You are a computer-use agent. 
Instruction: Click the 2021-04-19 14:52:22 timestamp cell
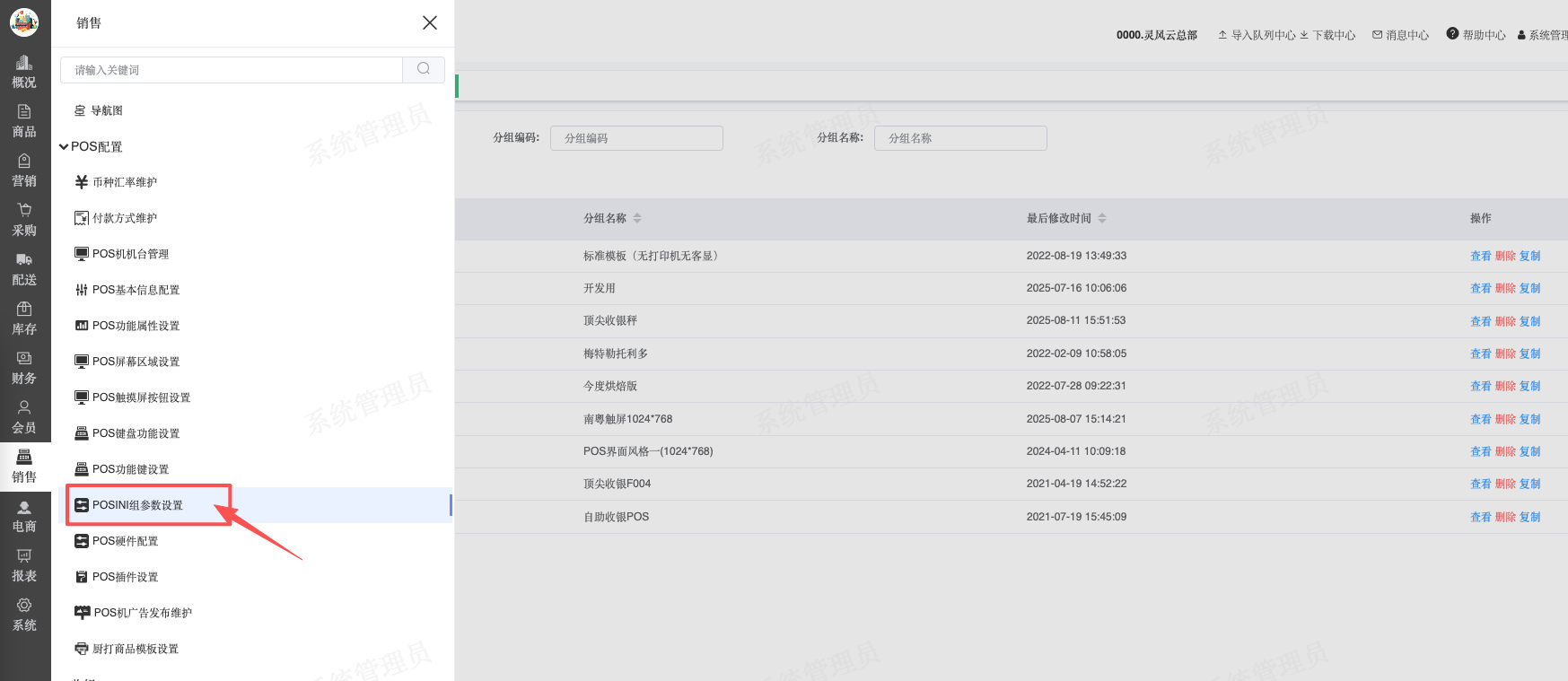point(1076,484)
